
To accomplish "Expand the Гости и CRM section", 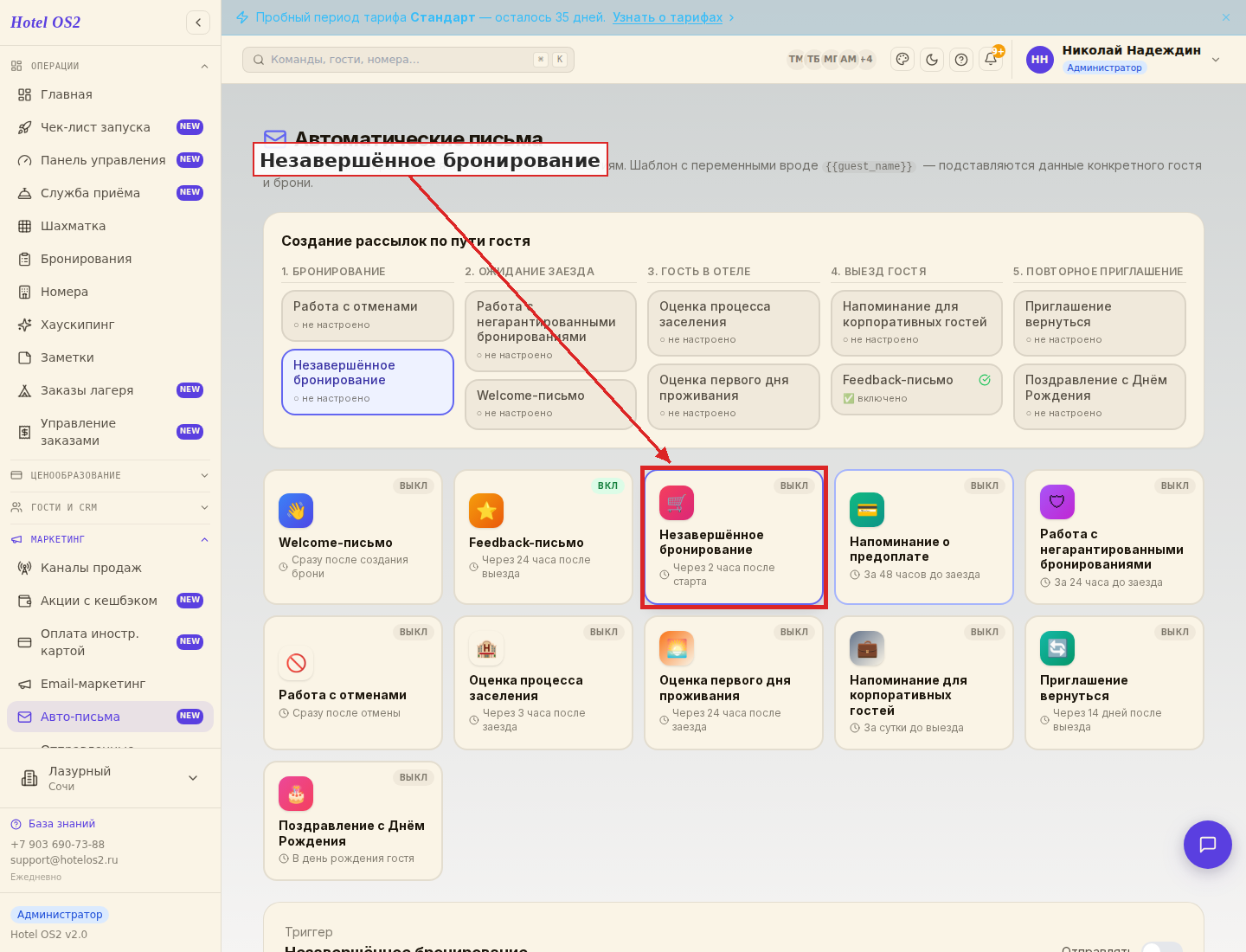I will tap(110, 507).
